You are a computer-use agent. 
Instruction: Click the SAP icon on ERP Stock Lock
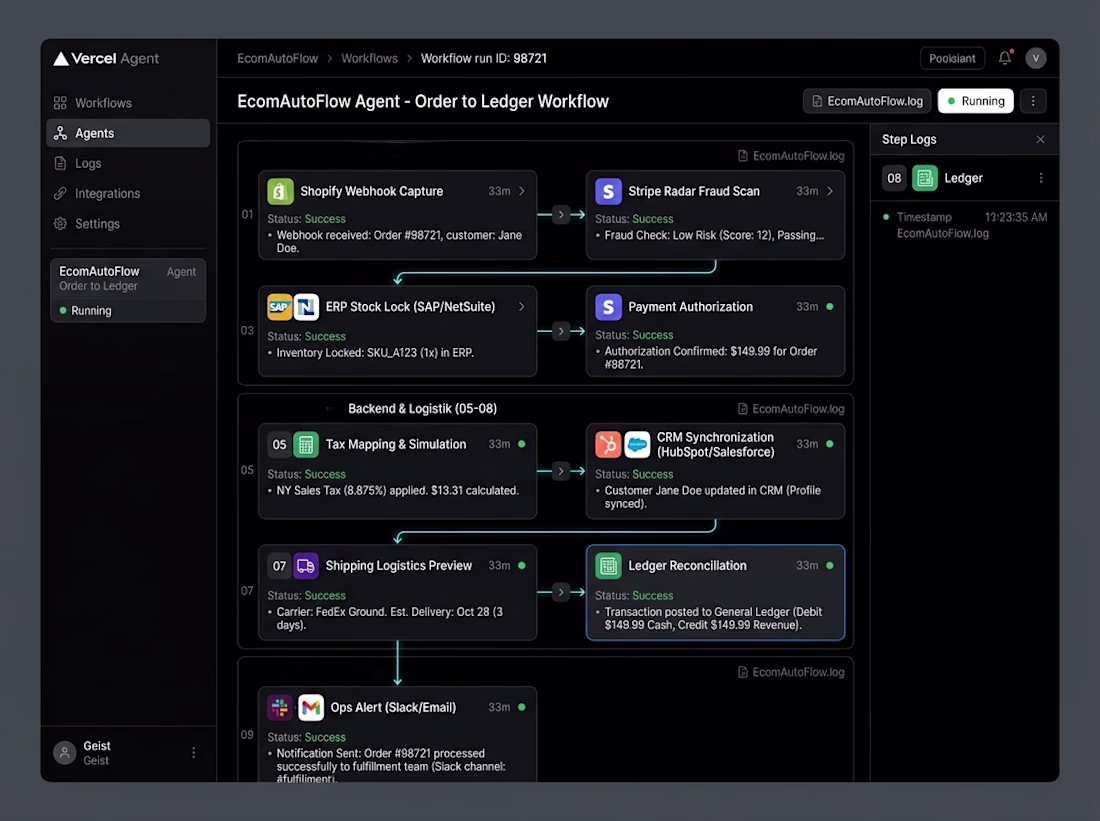[x=279, y=307]
